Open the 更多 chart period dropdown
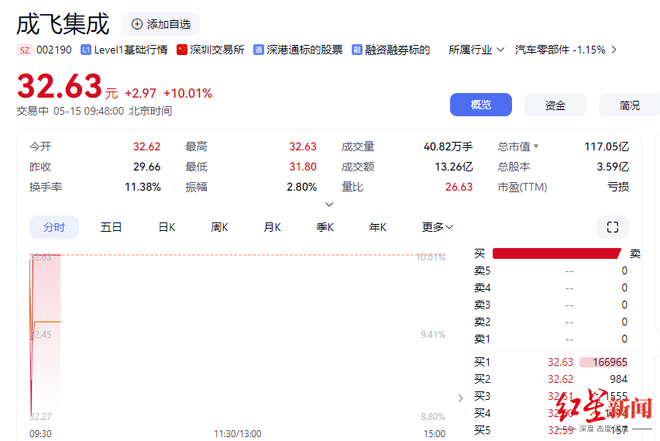 click(x=437, y=227)
